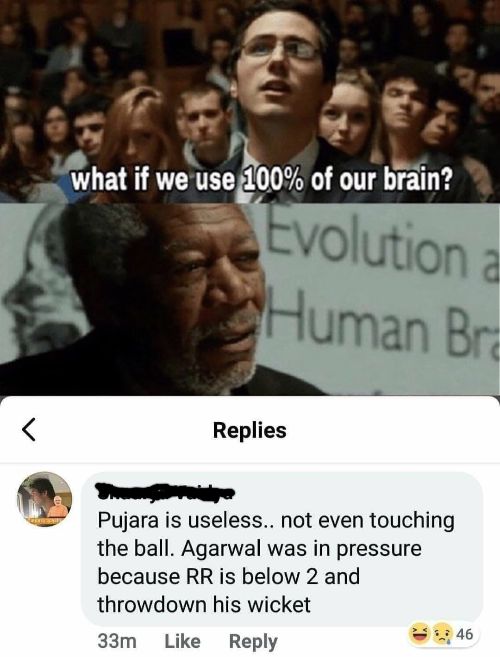The image size is (500, 657).
Task: Like the Pujara comment
Action: pos(182,641)
